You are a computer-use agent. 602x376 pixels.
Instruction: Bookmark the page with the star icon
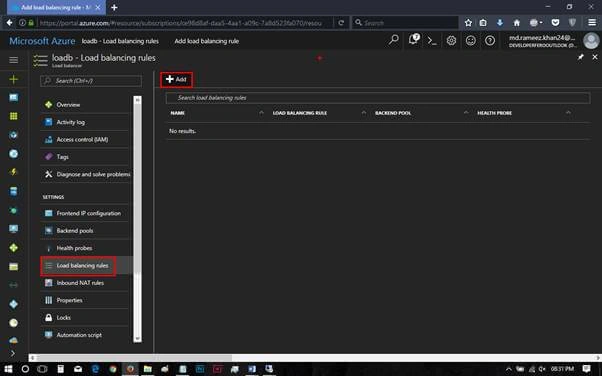[x=468, y=23]
